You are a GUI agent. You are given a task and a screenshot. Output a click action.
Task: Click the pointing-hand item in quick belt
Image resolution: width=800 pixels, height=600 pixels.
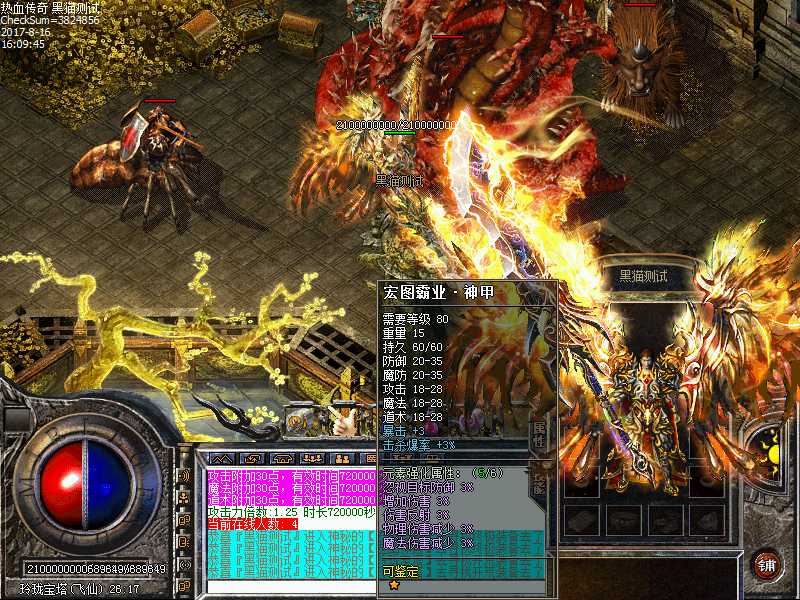(344, 419)
